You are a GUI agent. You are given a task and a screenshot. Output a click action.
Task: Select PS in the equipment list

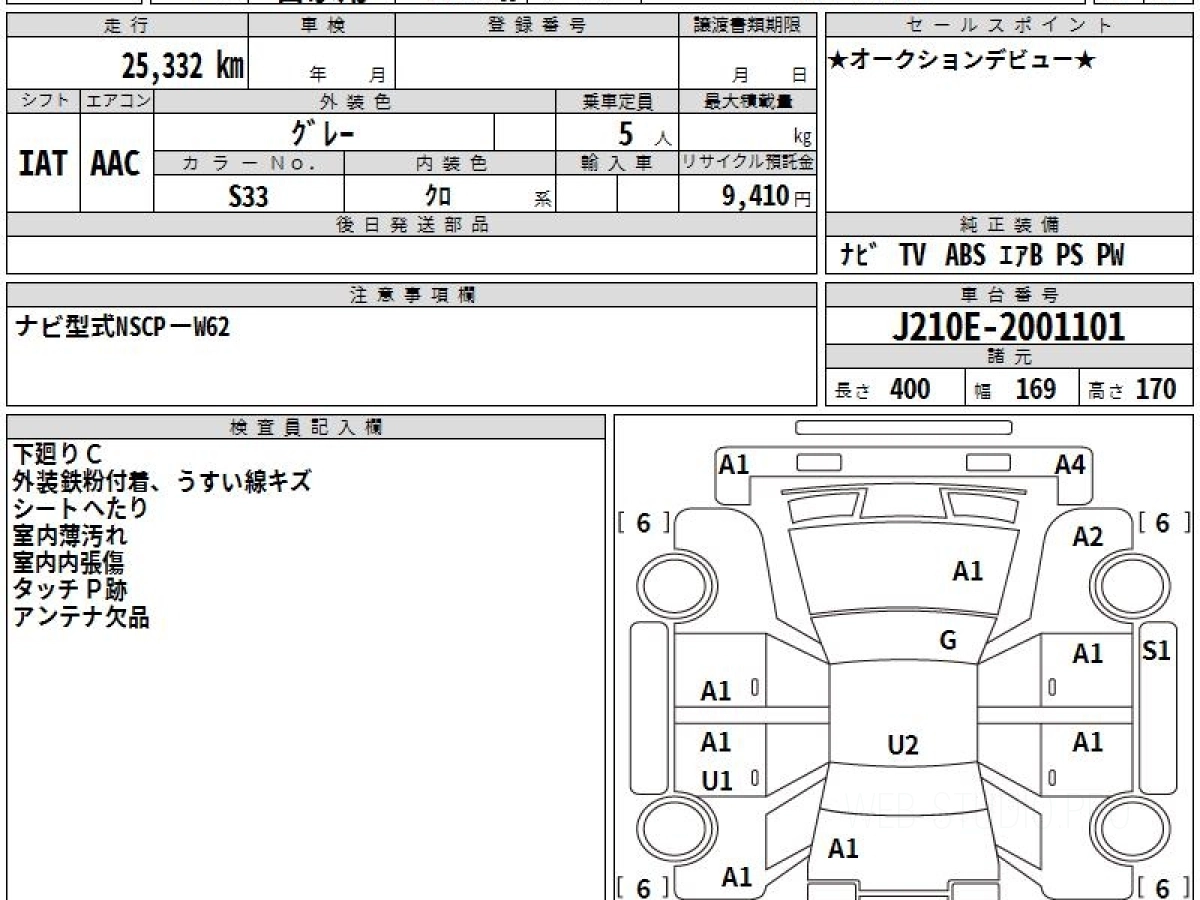coord(1069,256)
